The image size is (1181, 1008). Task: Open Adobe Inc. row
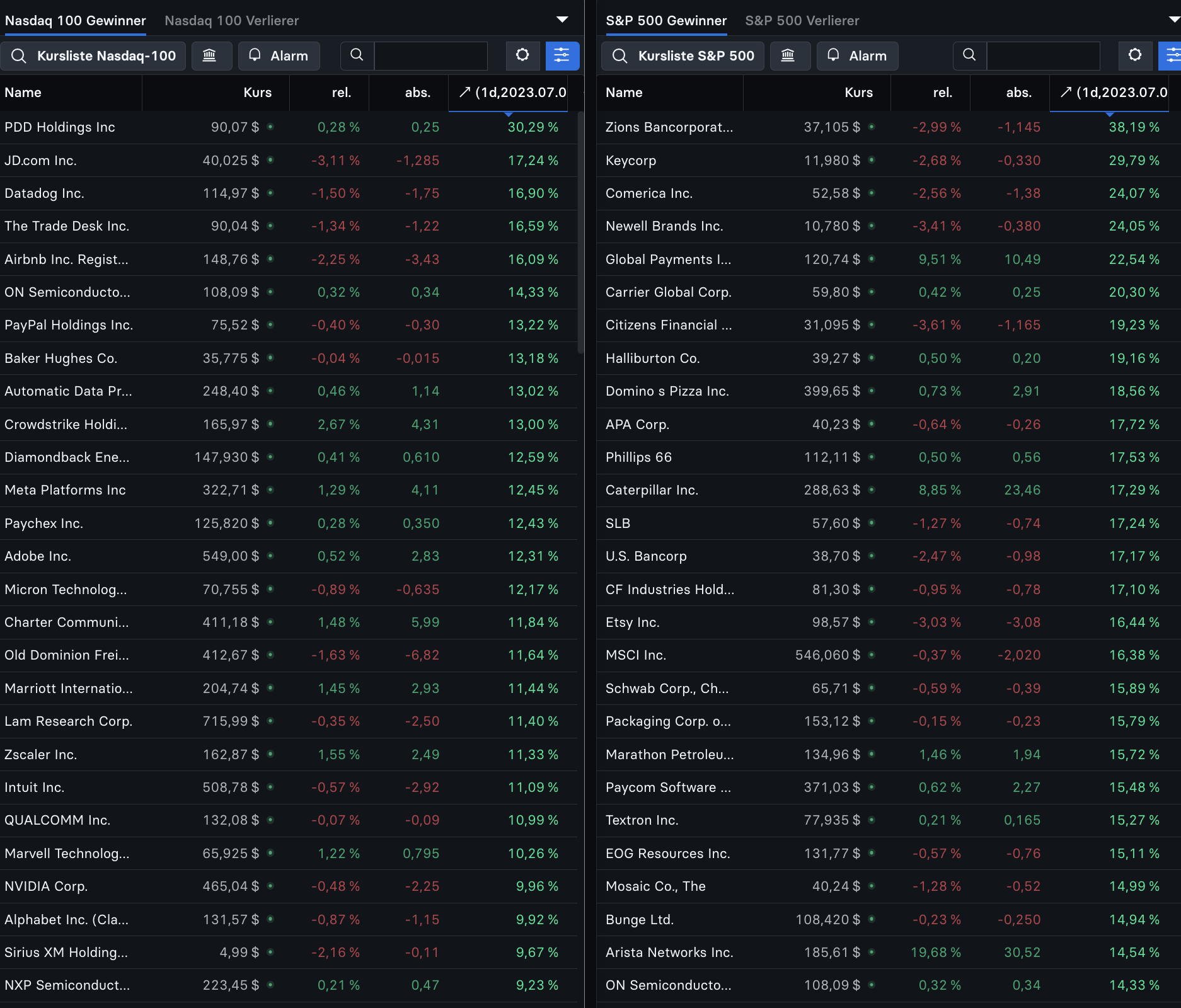pos(289,556)
